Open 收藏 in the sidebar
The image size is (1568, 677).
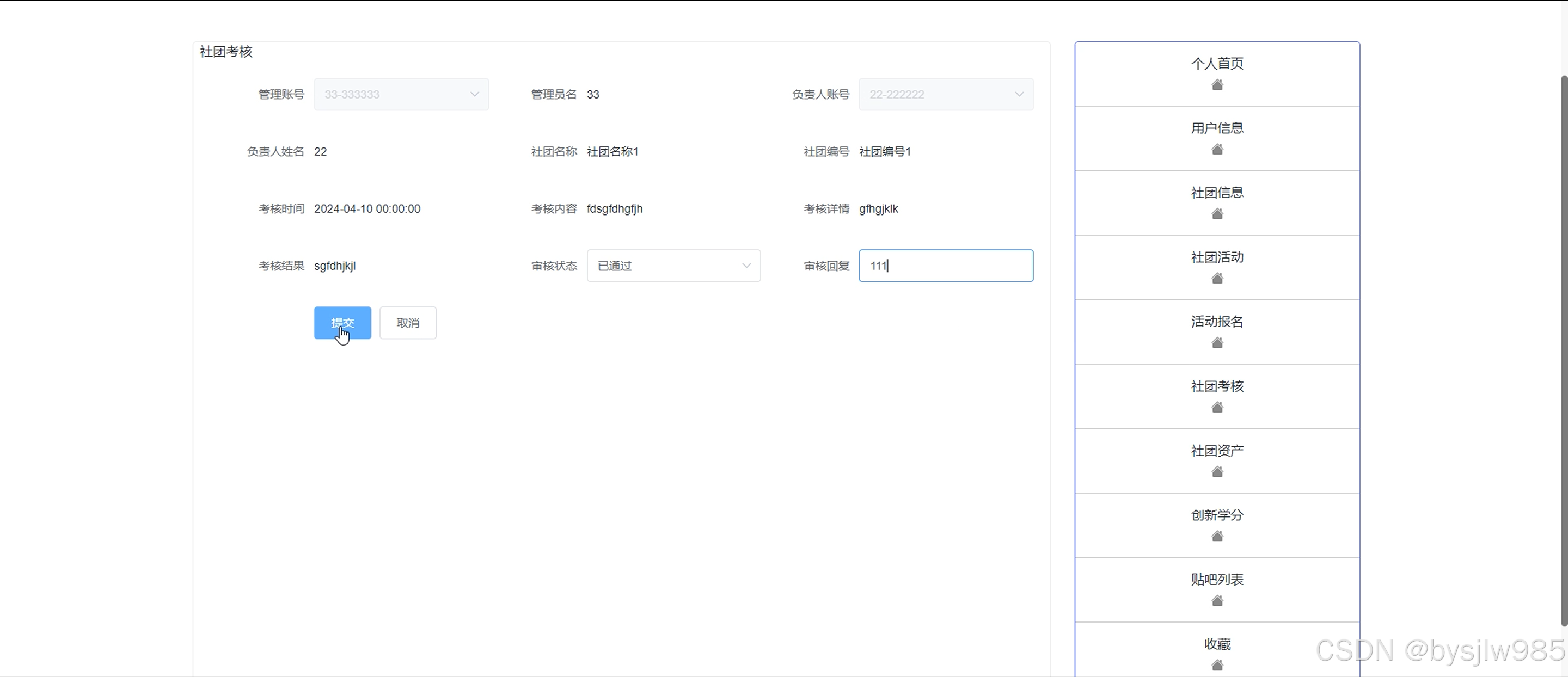tap(1217, 650)
